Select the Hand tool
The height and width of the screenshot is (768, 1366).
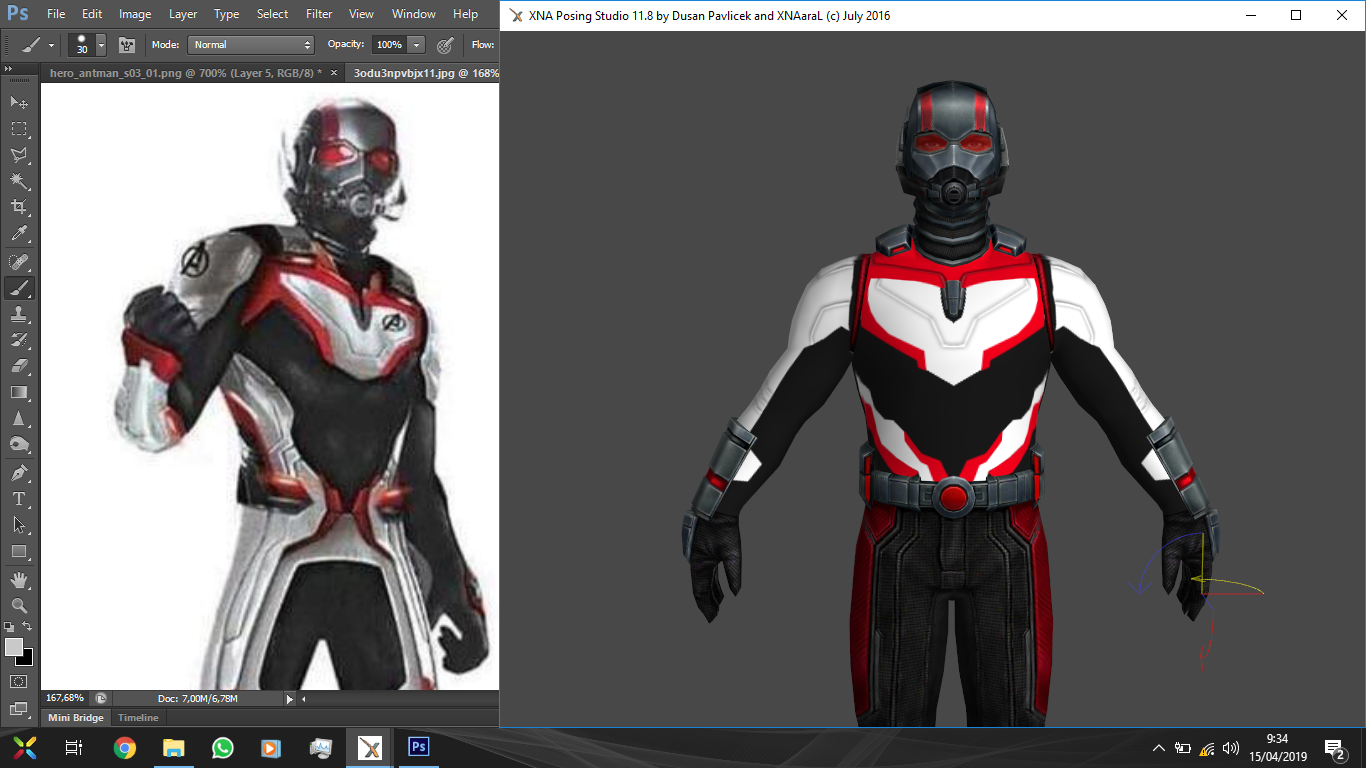19,579
